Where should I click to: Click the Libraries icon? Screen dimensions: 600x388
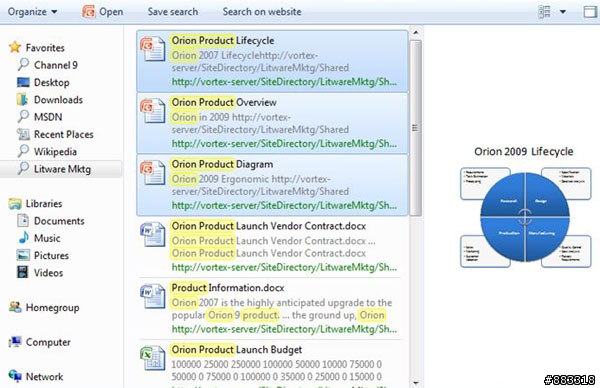(x=15, y=203)
